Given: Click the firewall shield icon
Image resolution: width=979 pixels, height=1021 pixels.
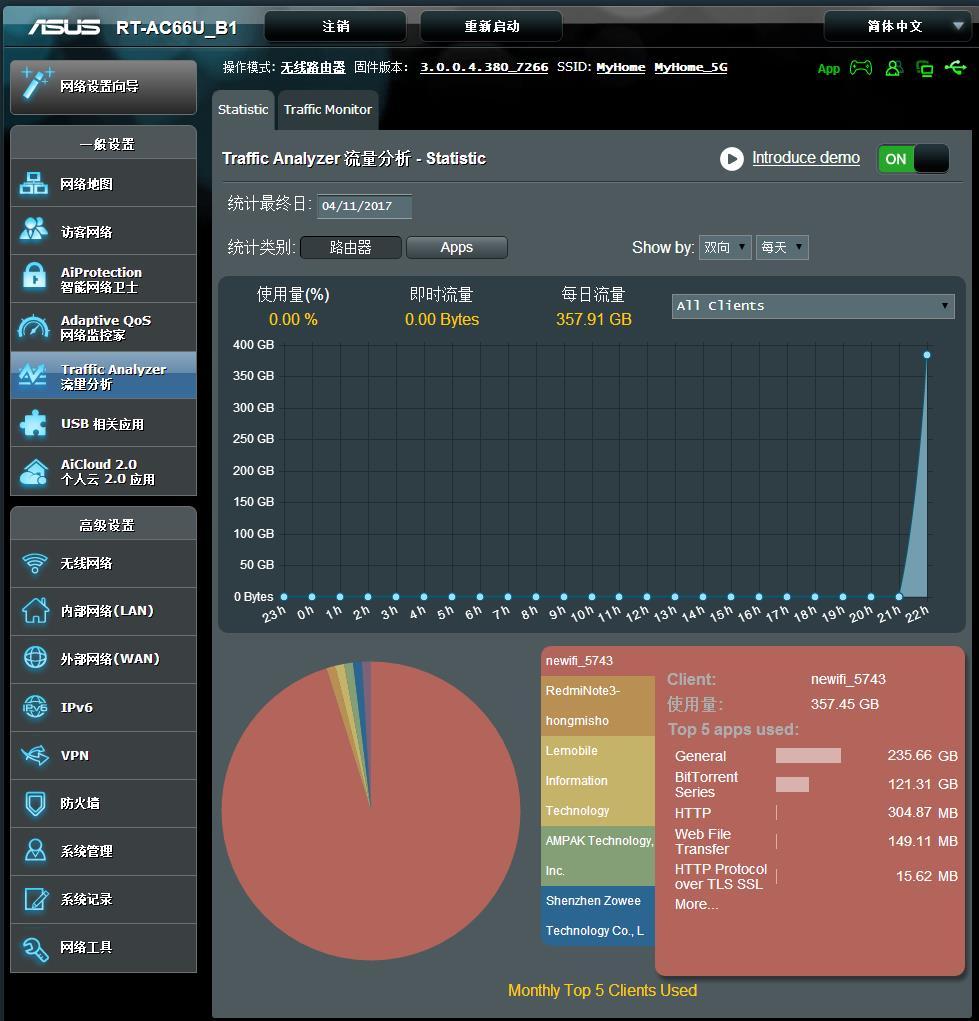Looking at the screenshot, I should click(x=34, y=803).
